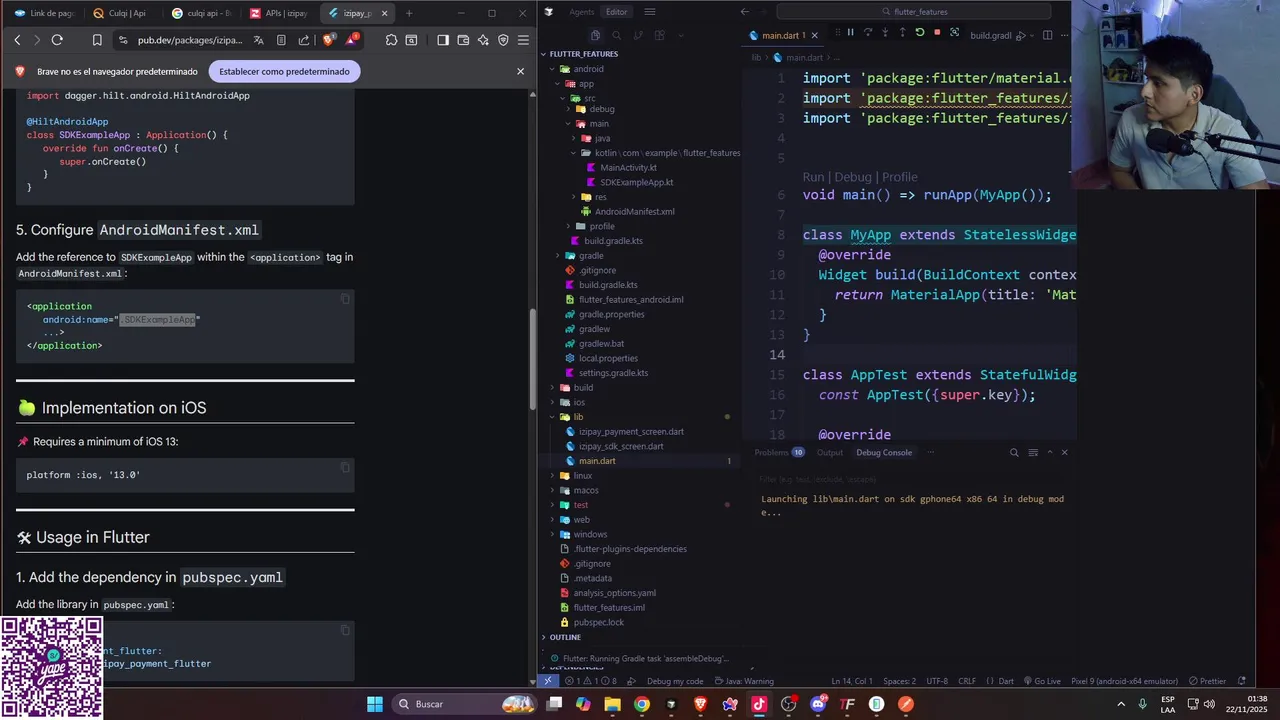The image size is (1280, 720).
Task: Split the editor to the right
Action: pyautogui.click(x=1047, y=35)
